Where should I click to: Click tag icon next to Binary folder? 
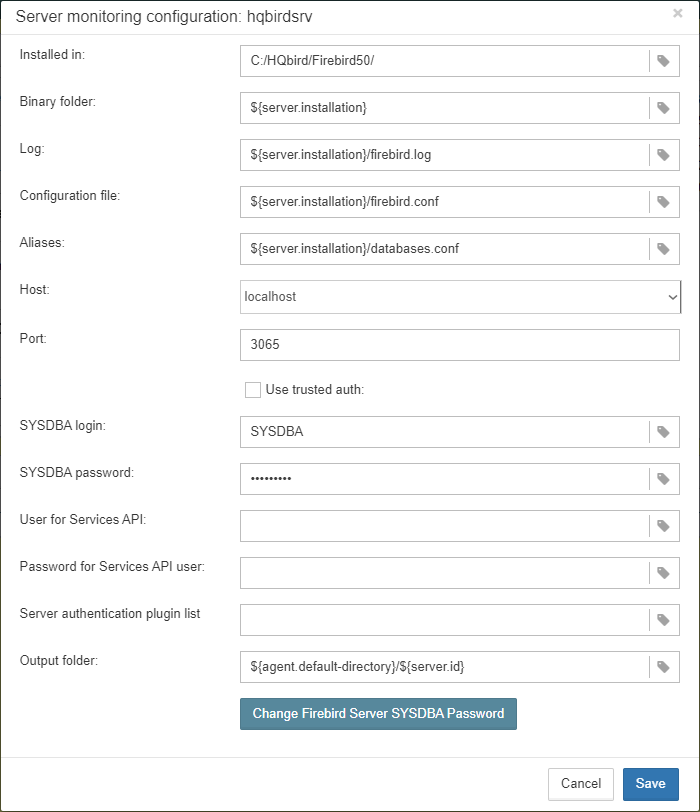click(663, 108)
